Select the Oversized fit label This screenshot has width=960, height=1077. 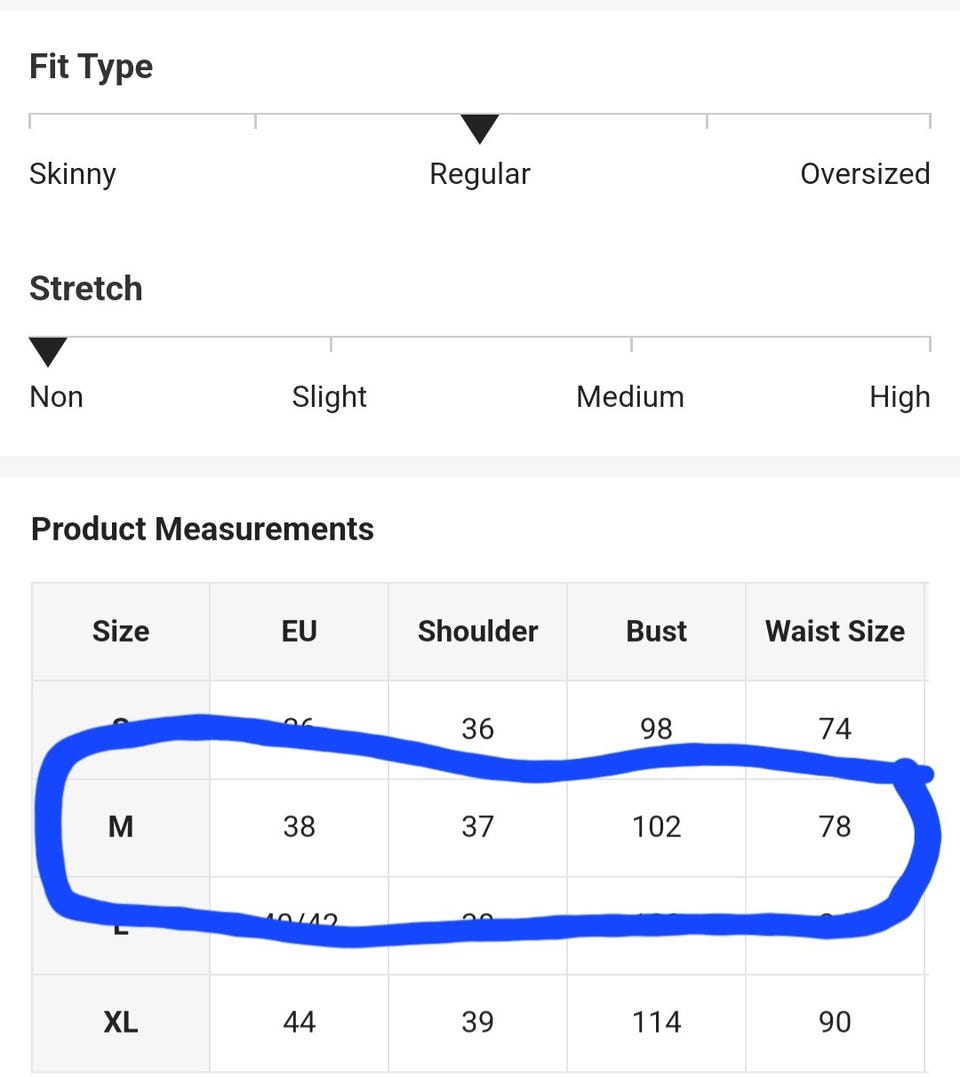tap(865, 174)
